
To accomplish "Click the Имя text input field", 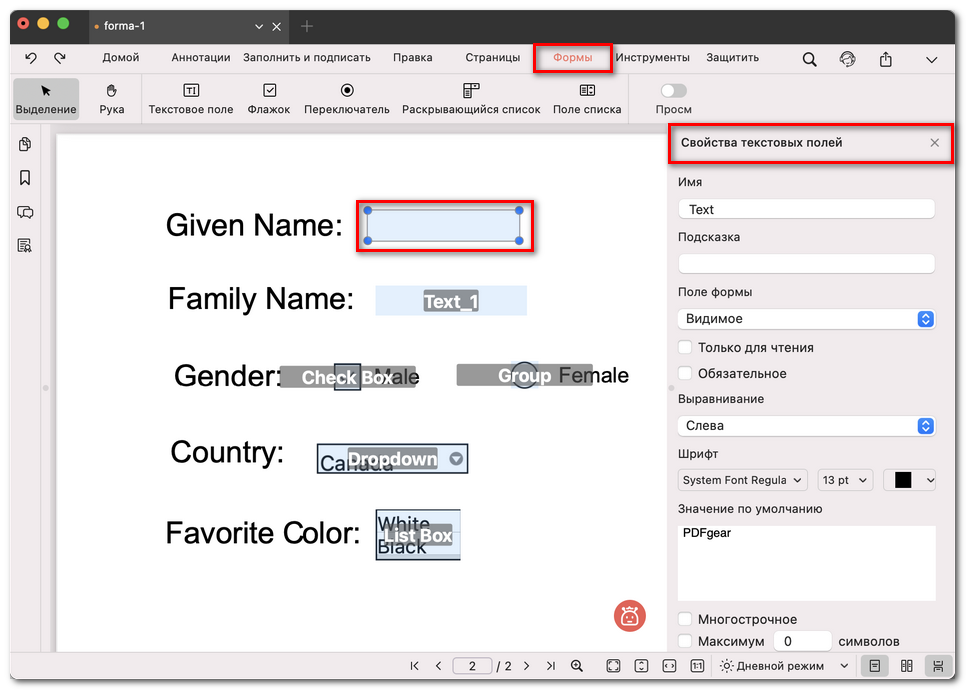I will (806, 209).
